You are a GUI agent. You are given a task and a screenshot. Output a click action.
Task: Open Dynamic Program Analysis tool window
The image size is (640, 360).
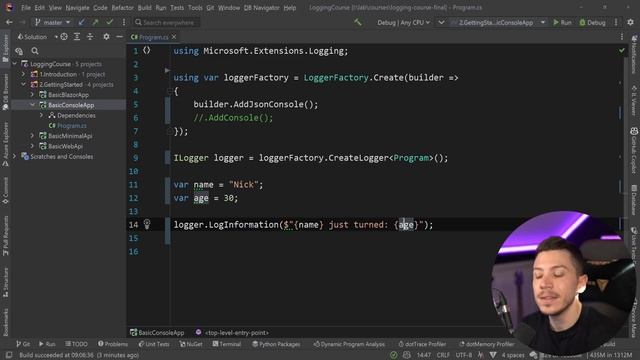pyautogui.click(x=349, y=344)
